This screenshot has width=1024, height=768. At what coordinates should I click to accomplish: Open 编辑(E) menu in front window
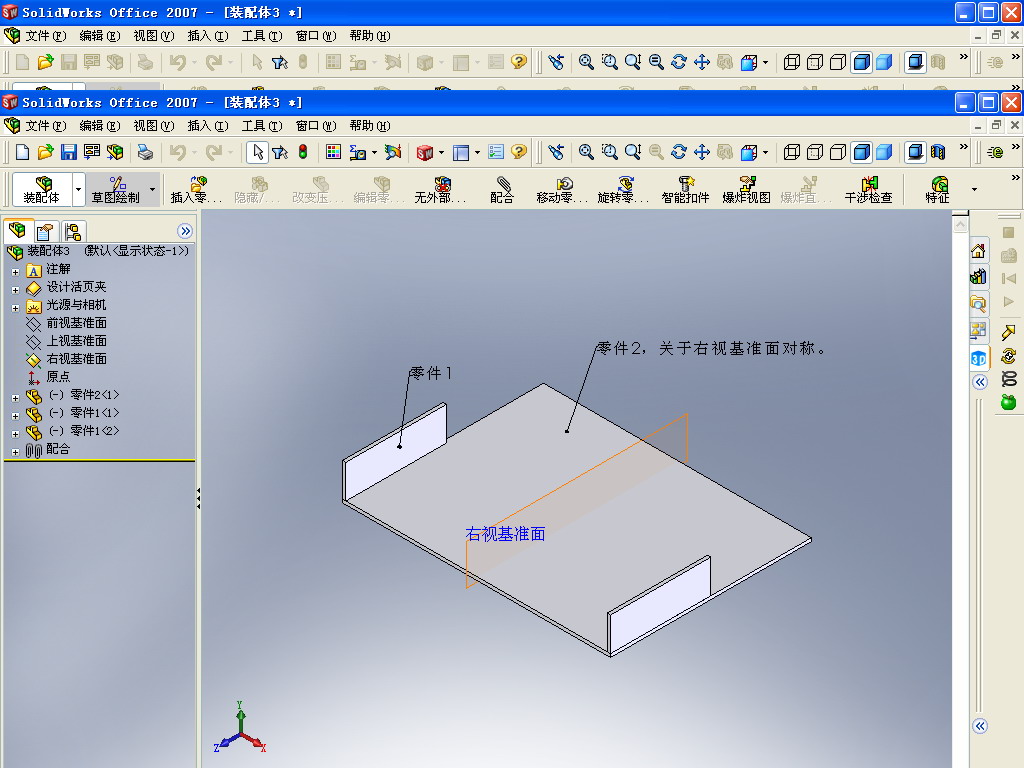click(100, 125)
